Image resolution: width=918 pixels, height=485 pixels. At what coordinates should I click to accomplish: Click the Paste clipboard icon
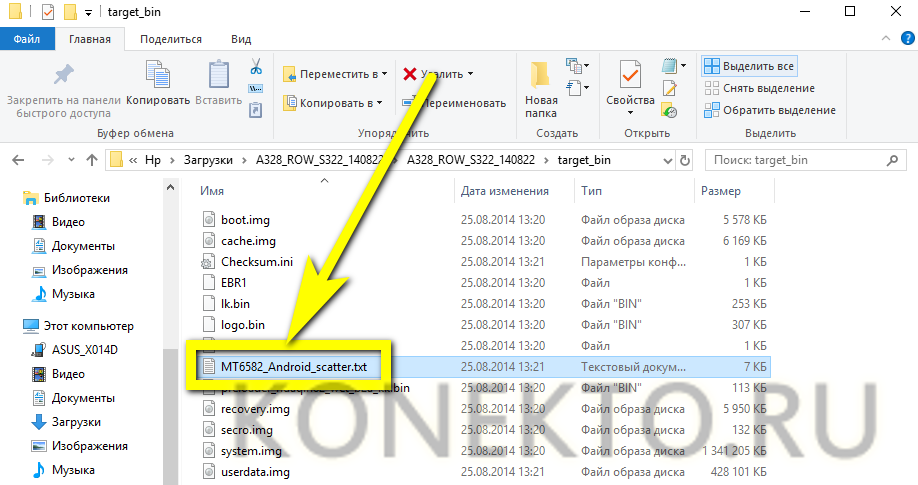(x=218, y=75)
